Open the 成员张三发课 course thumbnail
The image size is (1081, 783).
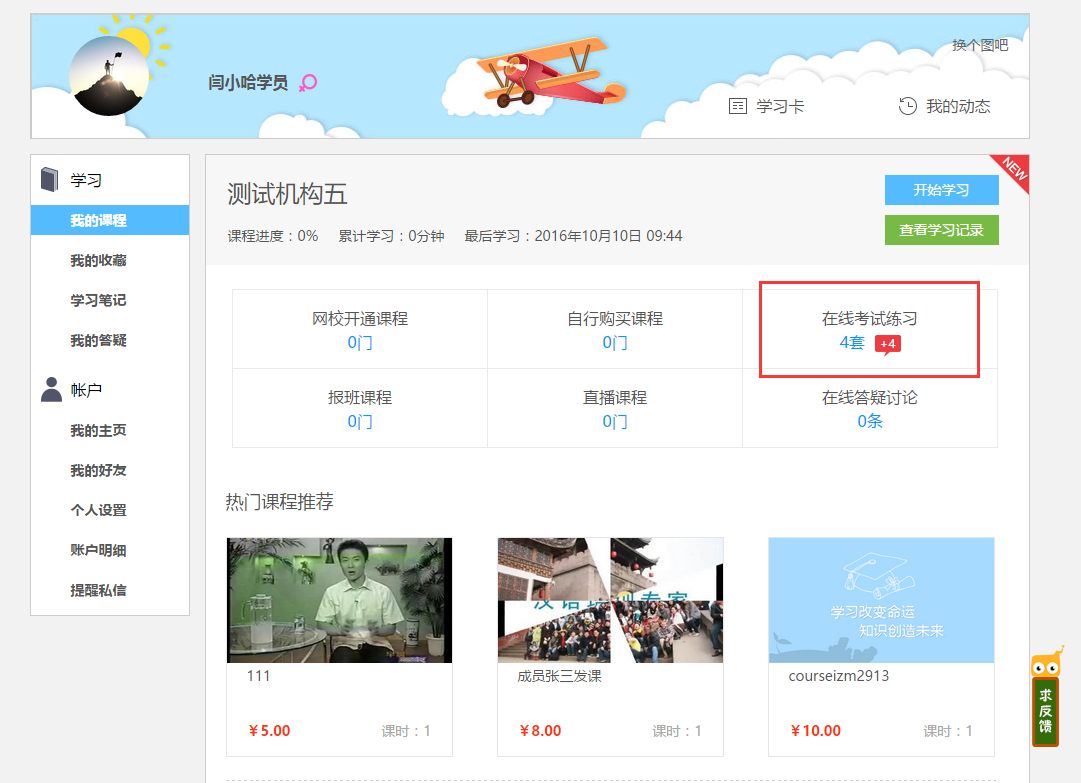click(x=610, y=600)
